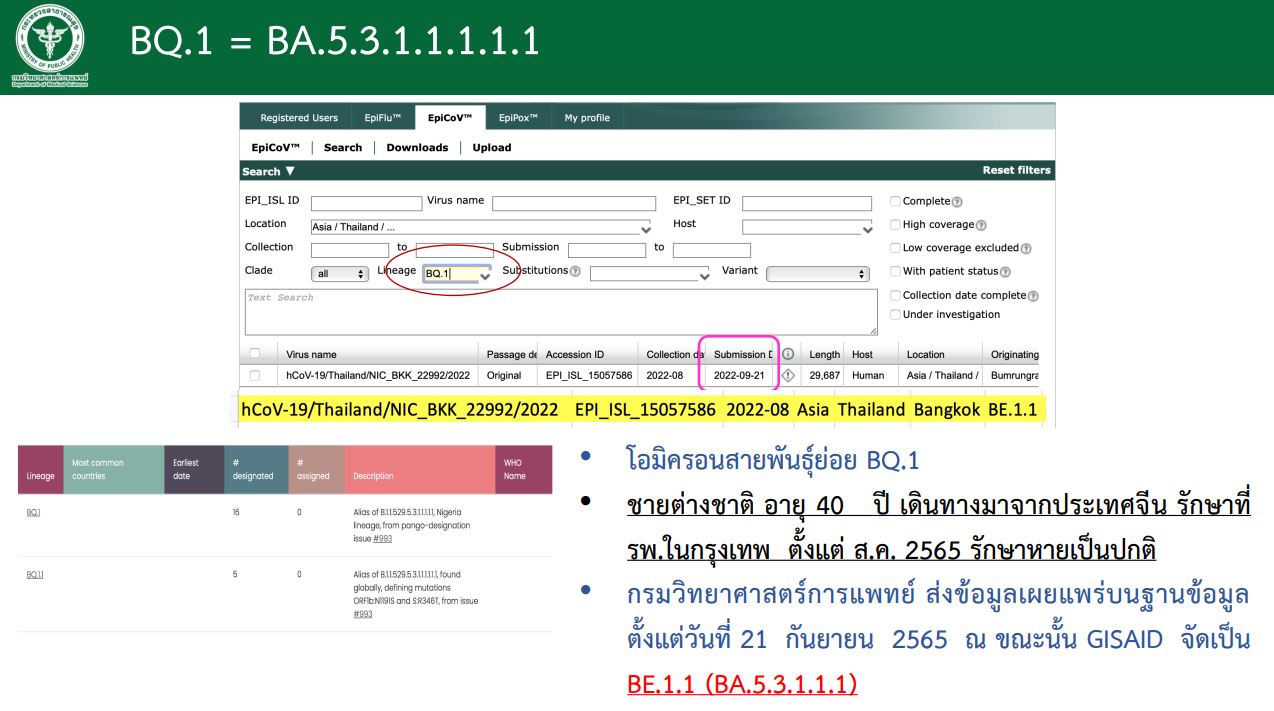
Task: Click the Search submenu item
Action: coord(343,147)
